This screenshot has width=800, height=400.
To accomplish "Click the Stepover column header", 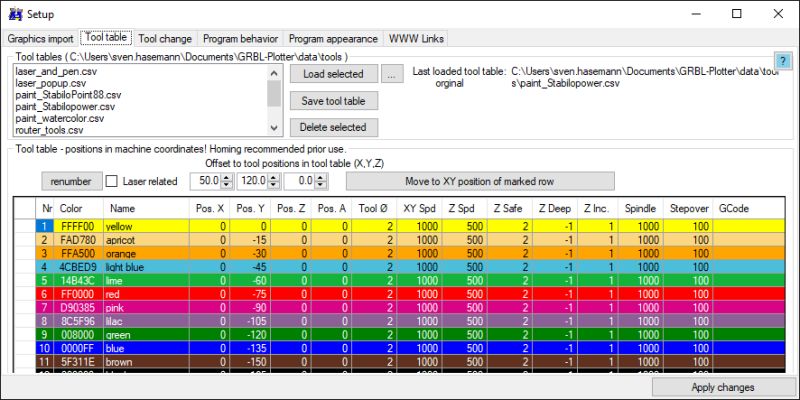I will pos(688,208).
